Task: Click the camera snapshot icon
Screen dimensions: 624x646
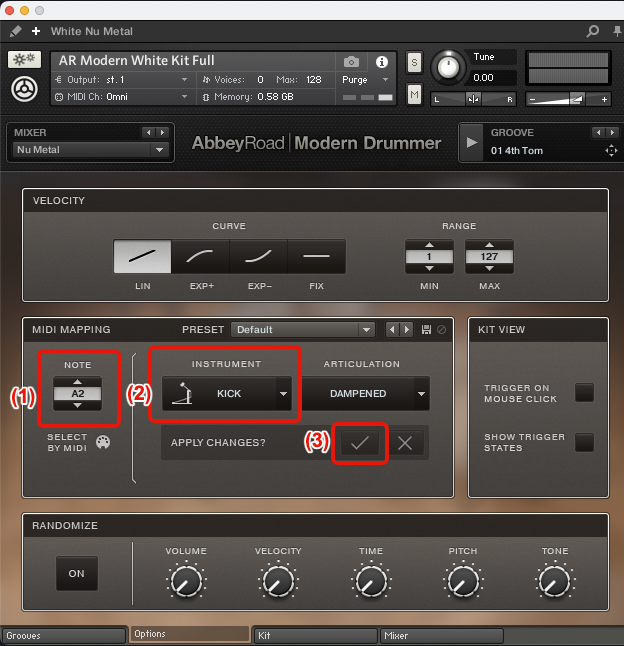Action: pyautogui.click(x=351, y=62)
